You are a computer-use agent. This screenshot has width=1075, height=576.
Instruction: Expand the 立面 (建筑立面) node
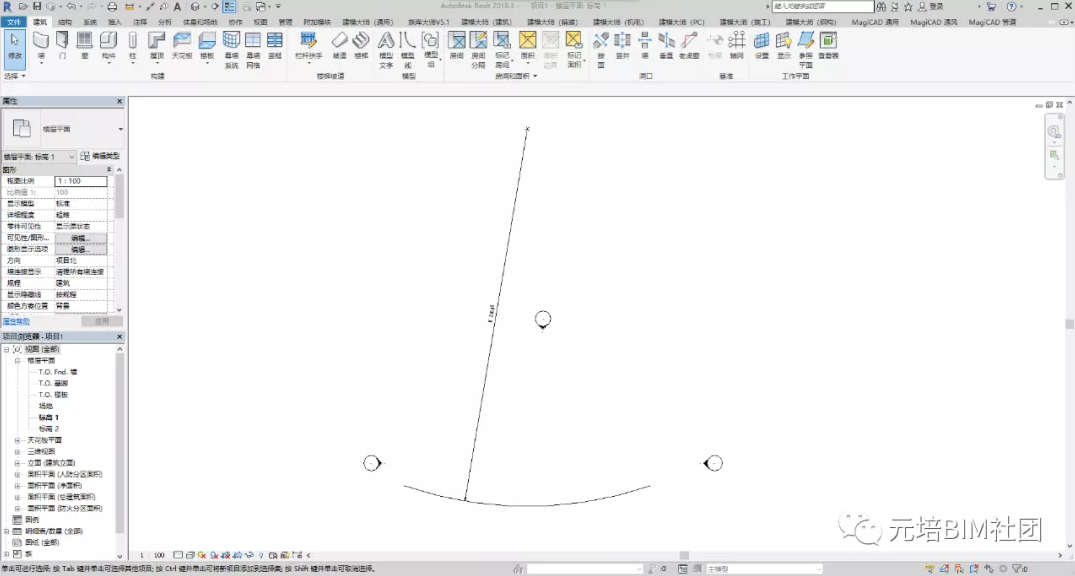pyautogui.click(x=17, y=463)
